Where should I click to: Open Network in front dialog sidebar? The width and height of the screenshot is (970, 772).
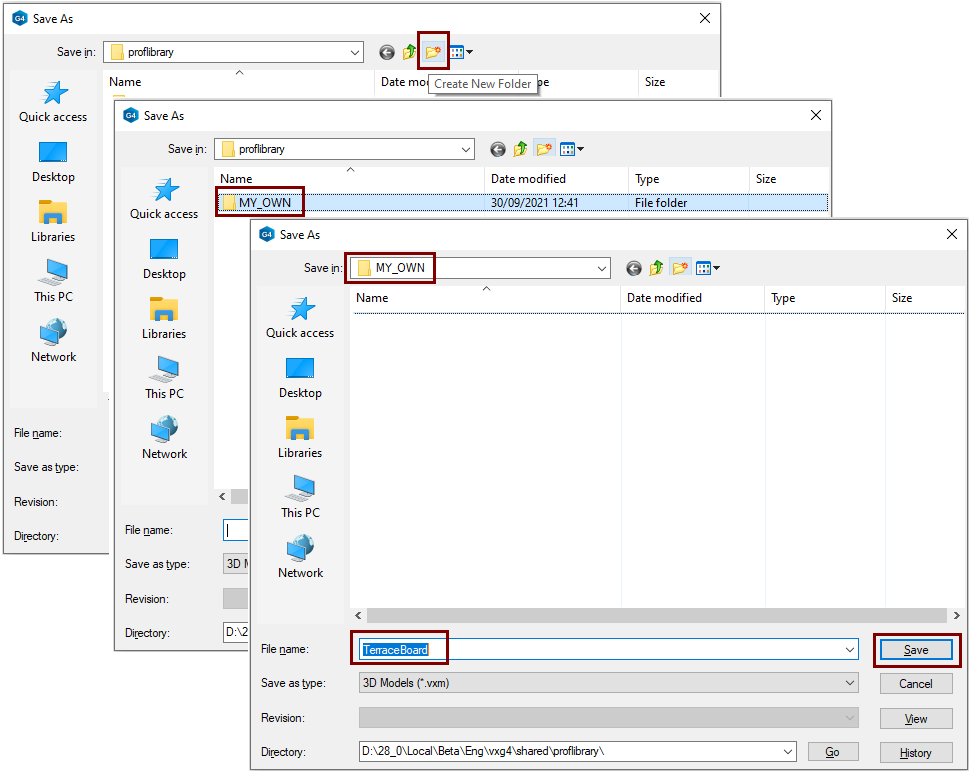pos(300,557)
